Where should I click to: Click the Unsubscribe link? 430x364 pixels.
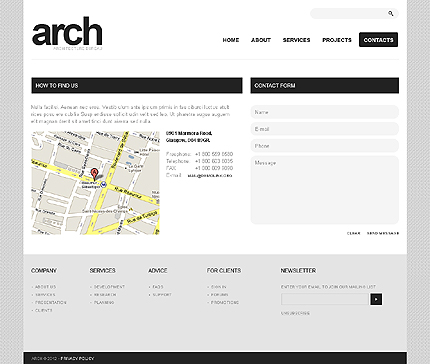pyautogui.click(x=295, y=313)
